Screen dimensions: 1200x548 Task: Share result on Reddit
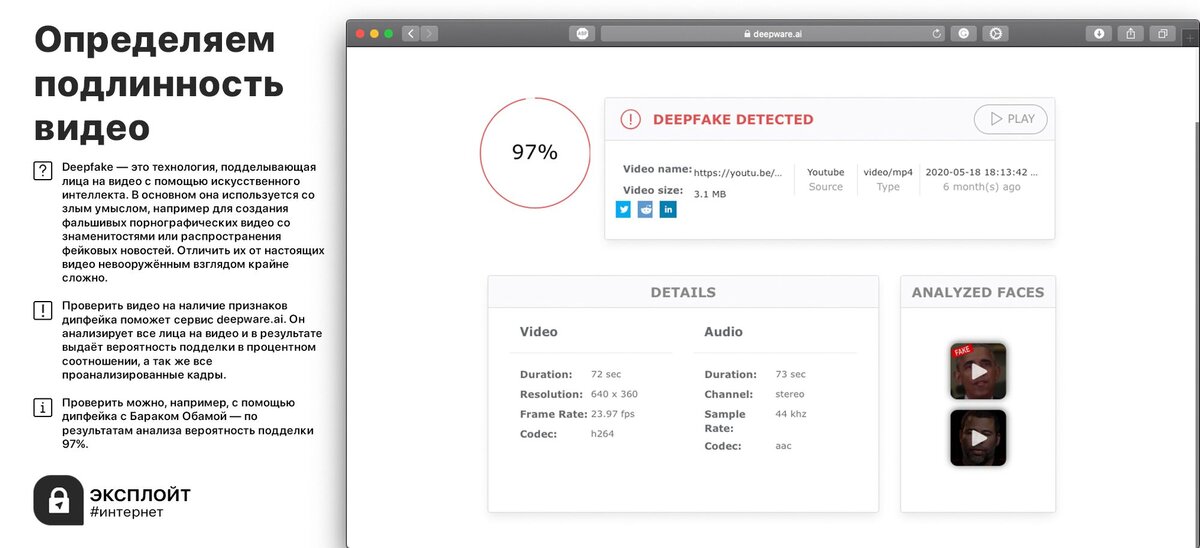(645, 209)
